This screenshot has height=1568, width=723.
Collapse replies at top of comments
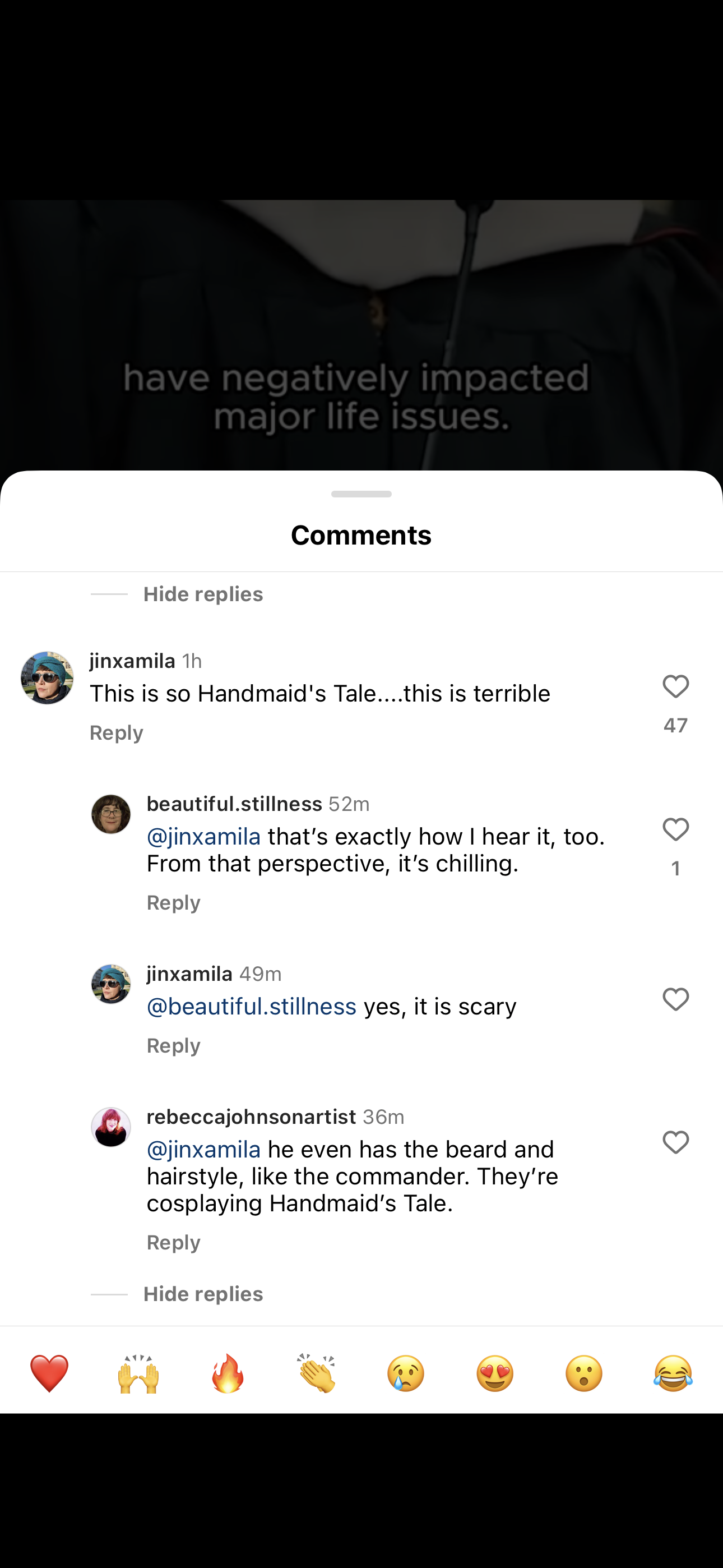203,594
